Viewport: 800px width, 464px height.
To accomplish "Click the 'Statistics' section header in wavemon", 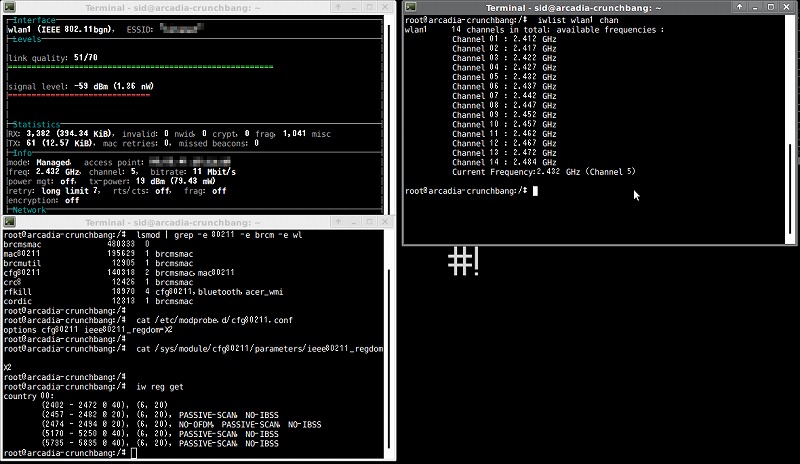I will pos(36,125).
